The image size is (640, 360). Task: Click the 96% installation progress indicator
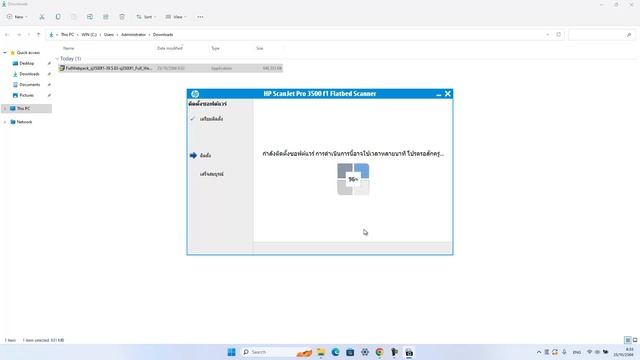click(x=353, y=179)
